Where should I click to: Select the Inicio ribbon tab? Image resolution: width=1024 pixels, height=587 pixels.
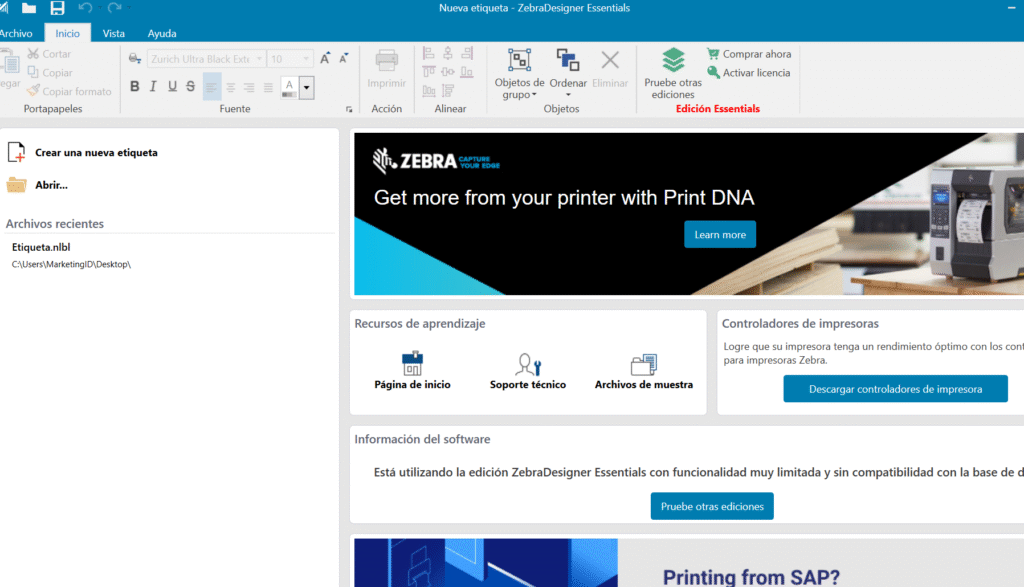point(67,33)
